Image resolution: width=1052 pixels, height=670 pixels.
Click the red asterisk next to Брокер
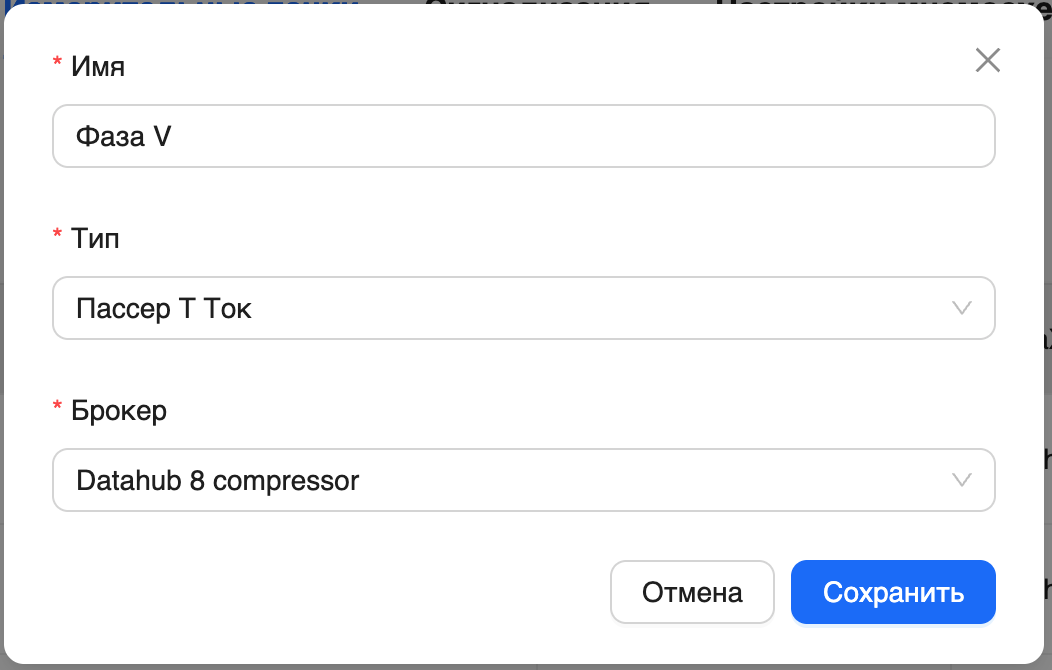point(56,404)
